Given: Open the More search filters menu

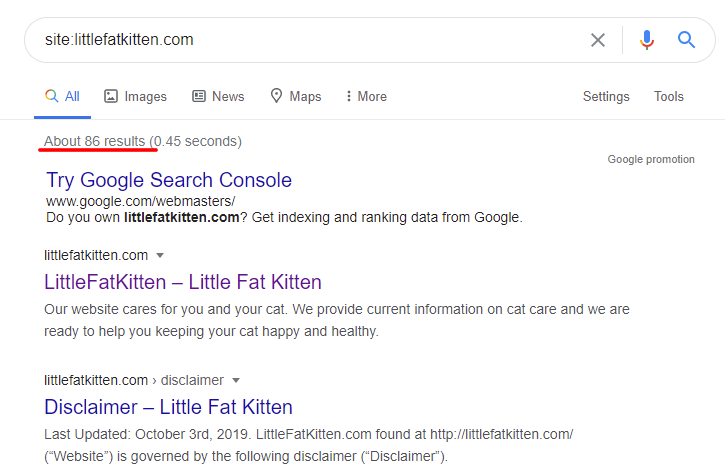Looking at the screenshot, I should tap(365, 97).
